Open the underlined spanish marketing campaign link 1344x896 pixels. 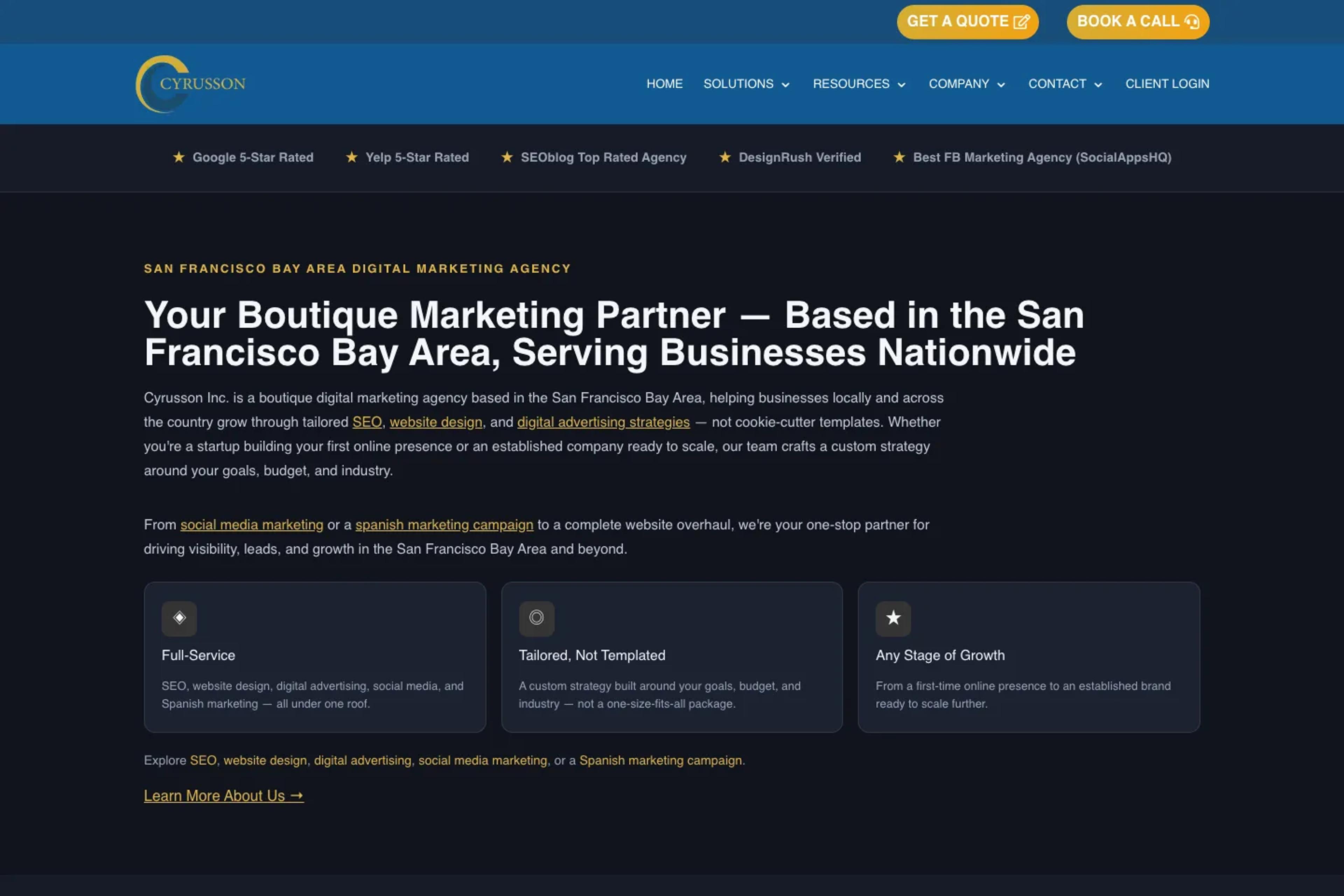click(x=444, y=525)
